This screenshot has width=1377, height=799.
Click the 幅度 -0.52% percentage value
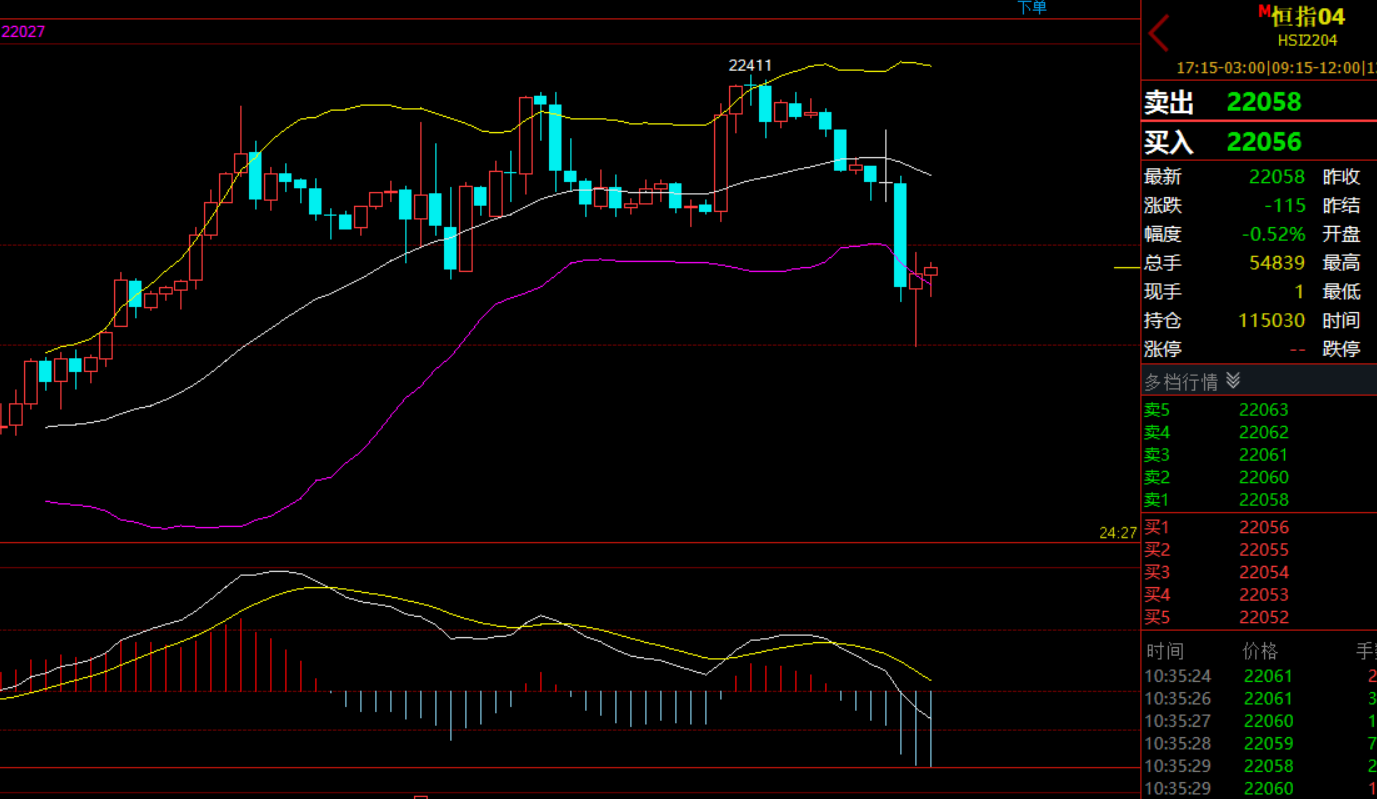point(1274,235)
